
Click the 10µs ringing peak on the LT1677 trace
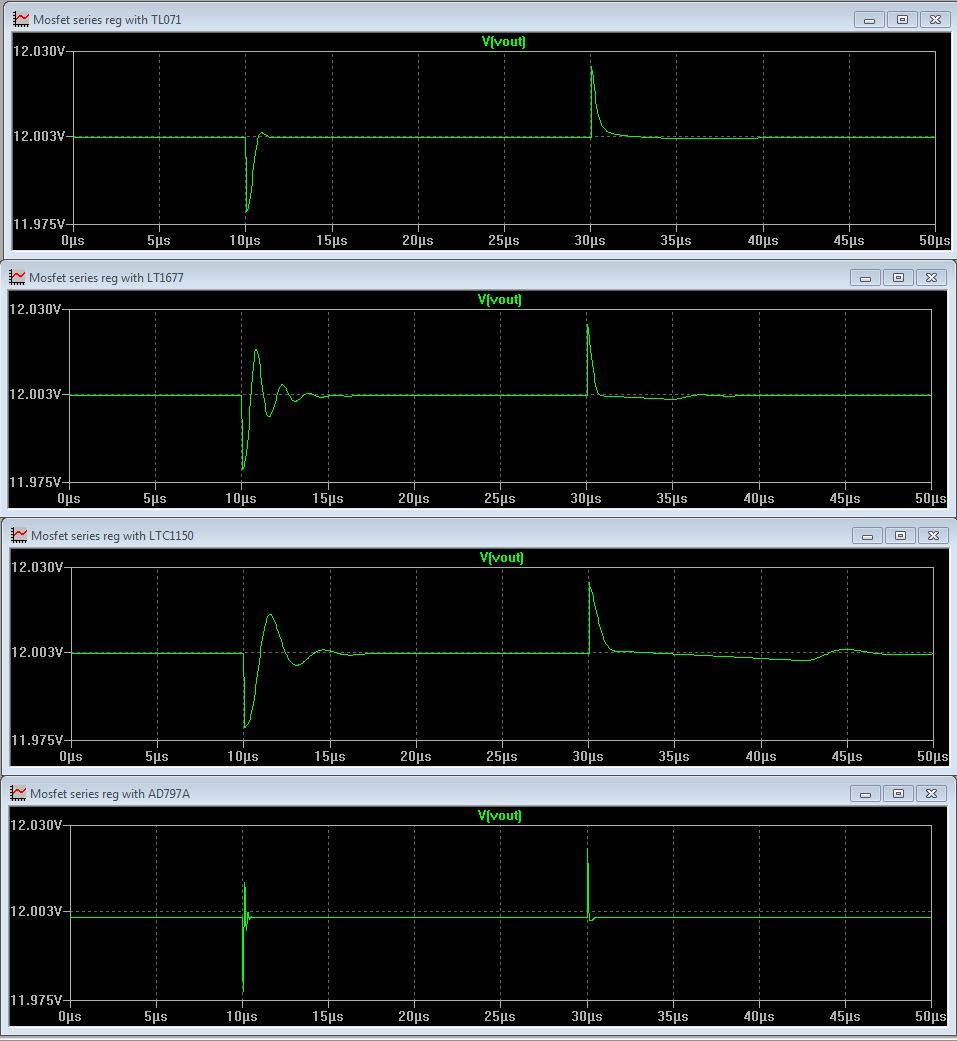click(x=256, y=351)
